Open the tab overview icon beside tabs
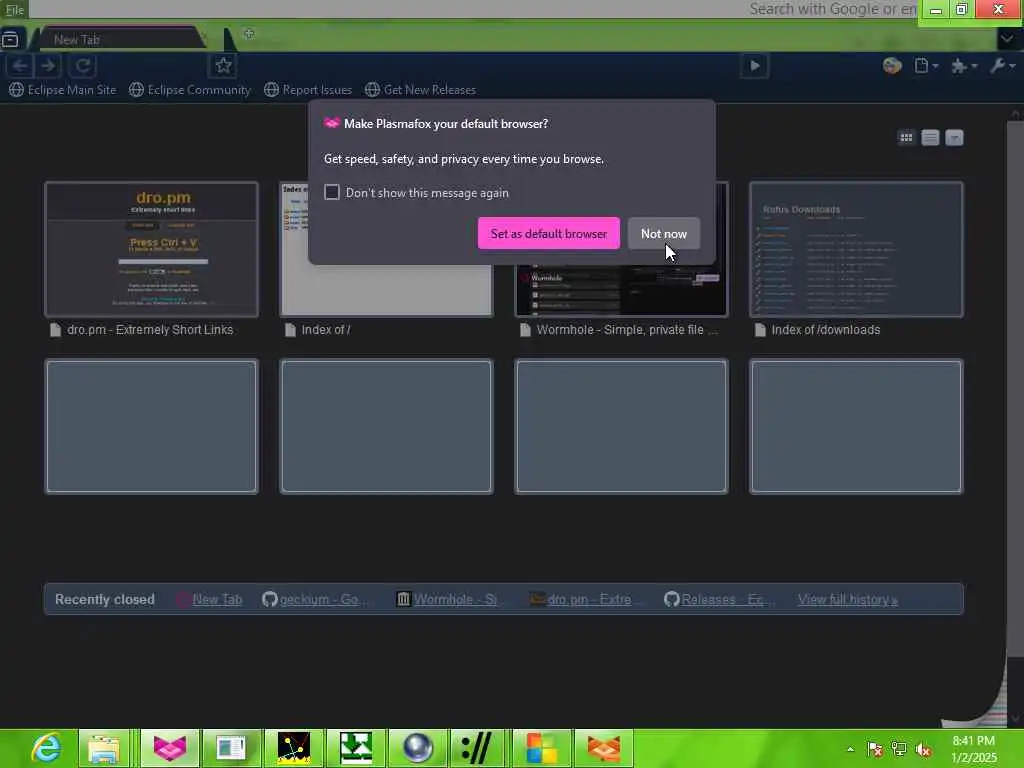Viewport: 1024px width, 768px height. coord(10,39)
